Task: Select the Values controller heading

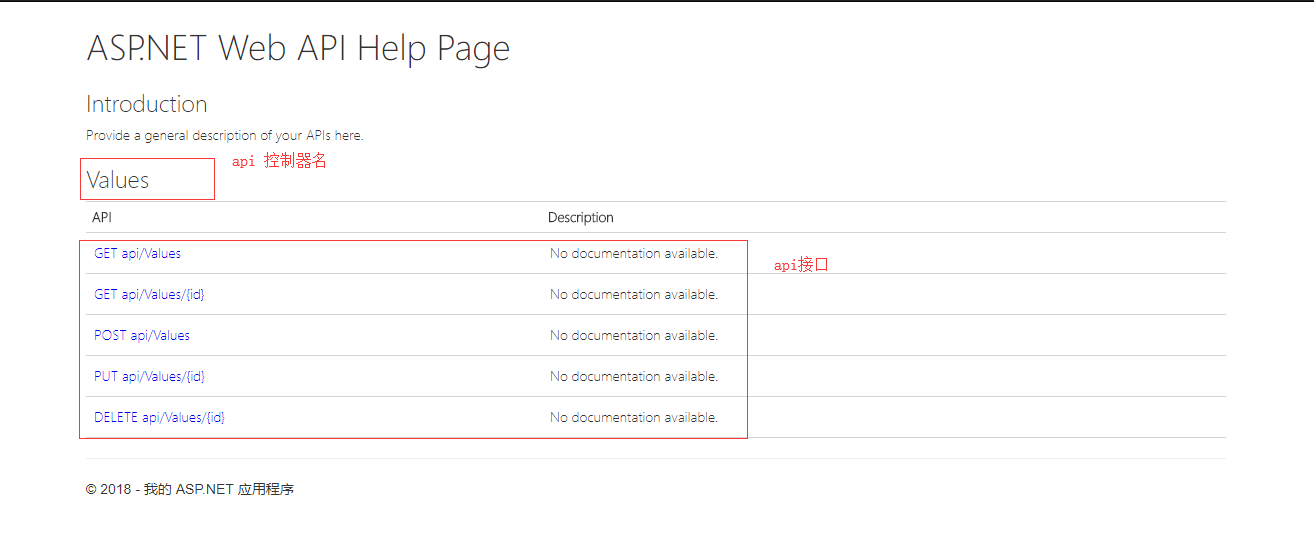Action: click(118, 180)
